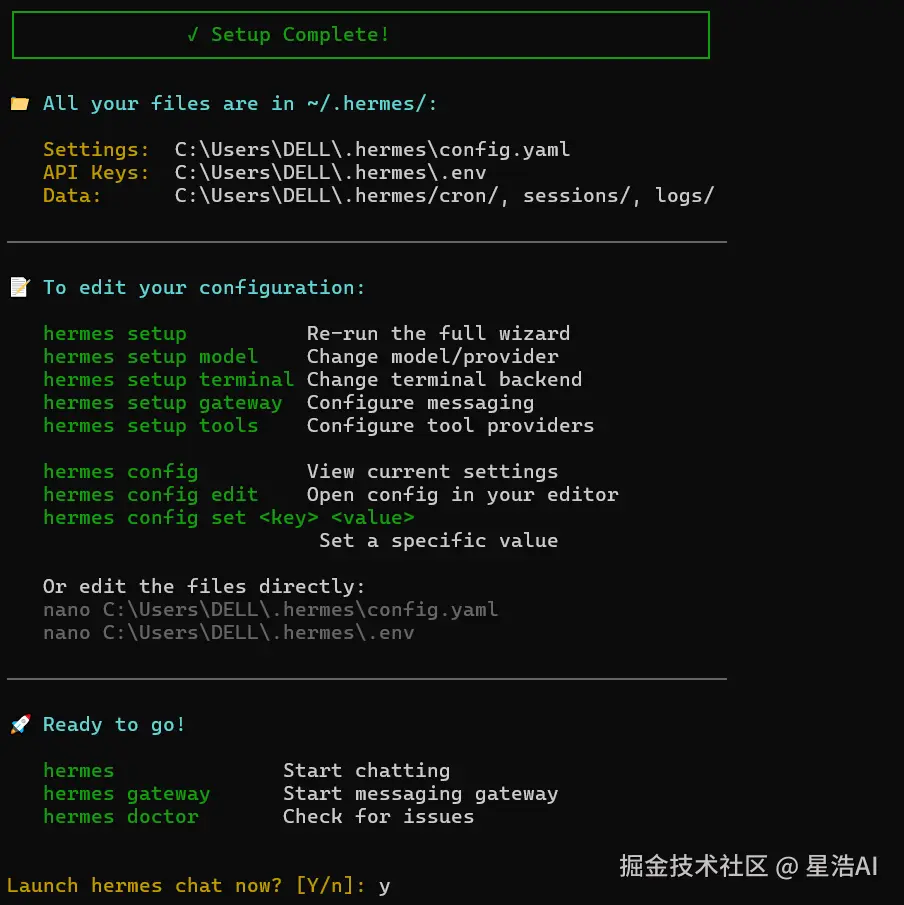
Task: Click the 'hermes config edit' command
Action: [x=150, y=495]
